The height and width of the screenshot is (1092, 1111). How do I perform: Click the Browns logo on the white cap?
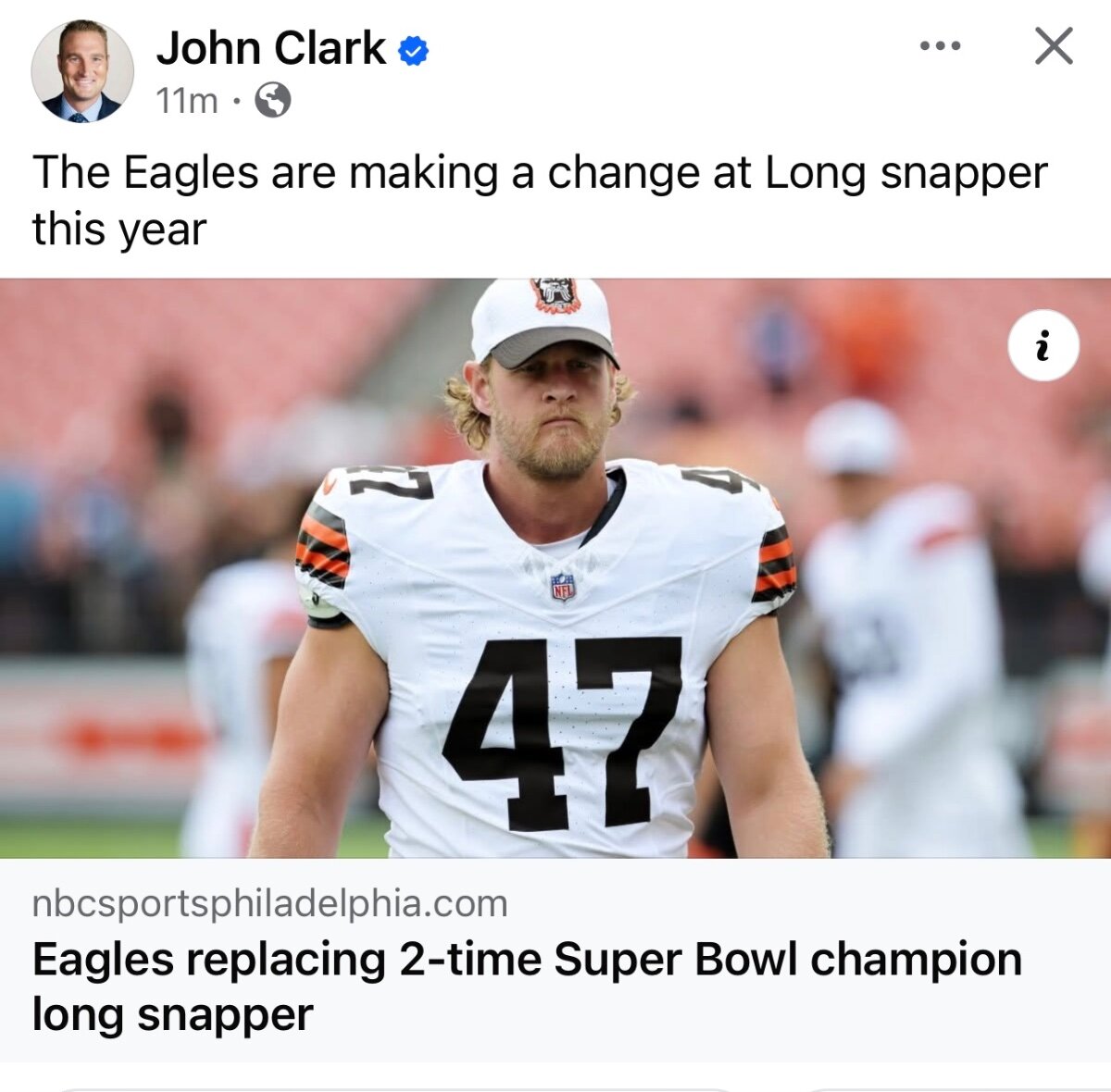pyautogui.click(x=555, y=296)
